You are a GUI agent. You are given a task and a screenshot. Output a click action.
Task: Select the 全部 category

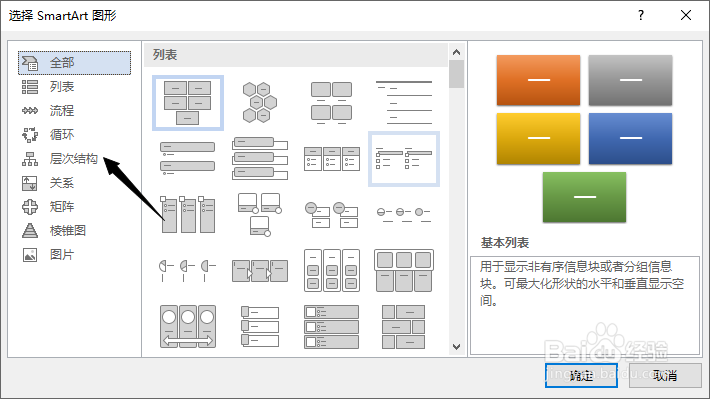(74, 62)
